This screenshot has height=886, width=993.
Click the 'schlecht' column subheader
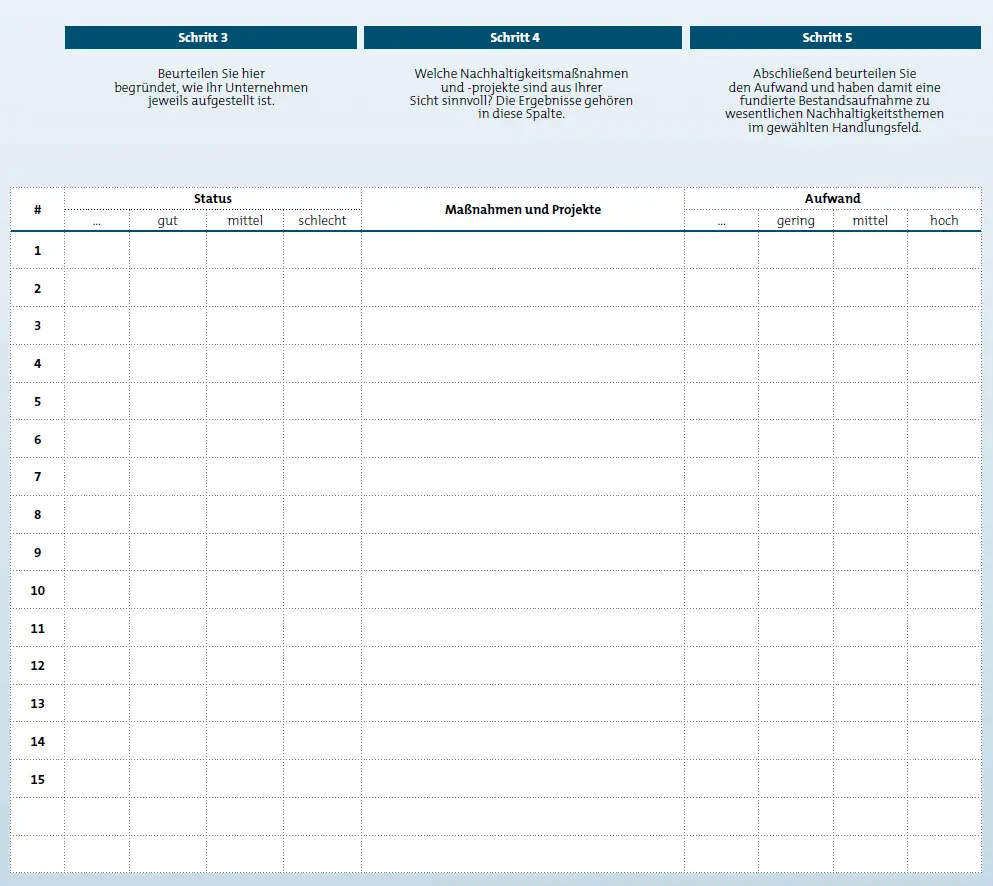322,221
